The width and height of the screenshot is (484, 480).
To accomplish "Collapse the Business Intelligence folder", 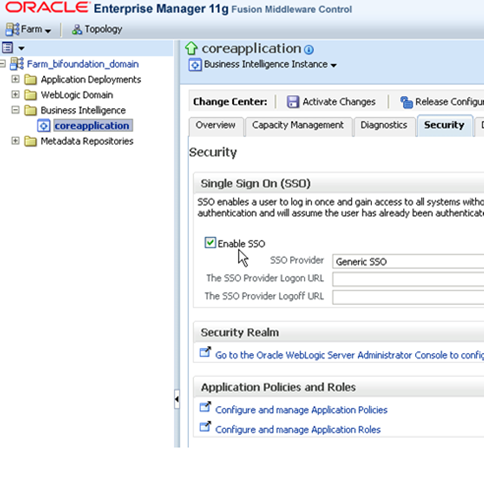I will [15, 110].
